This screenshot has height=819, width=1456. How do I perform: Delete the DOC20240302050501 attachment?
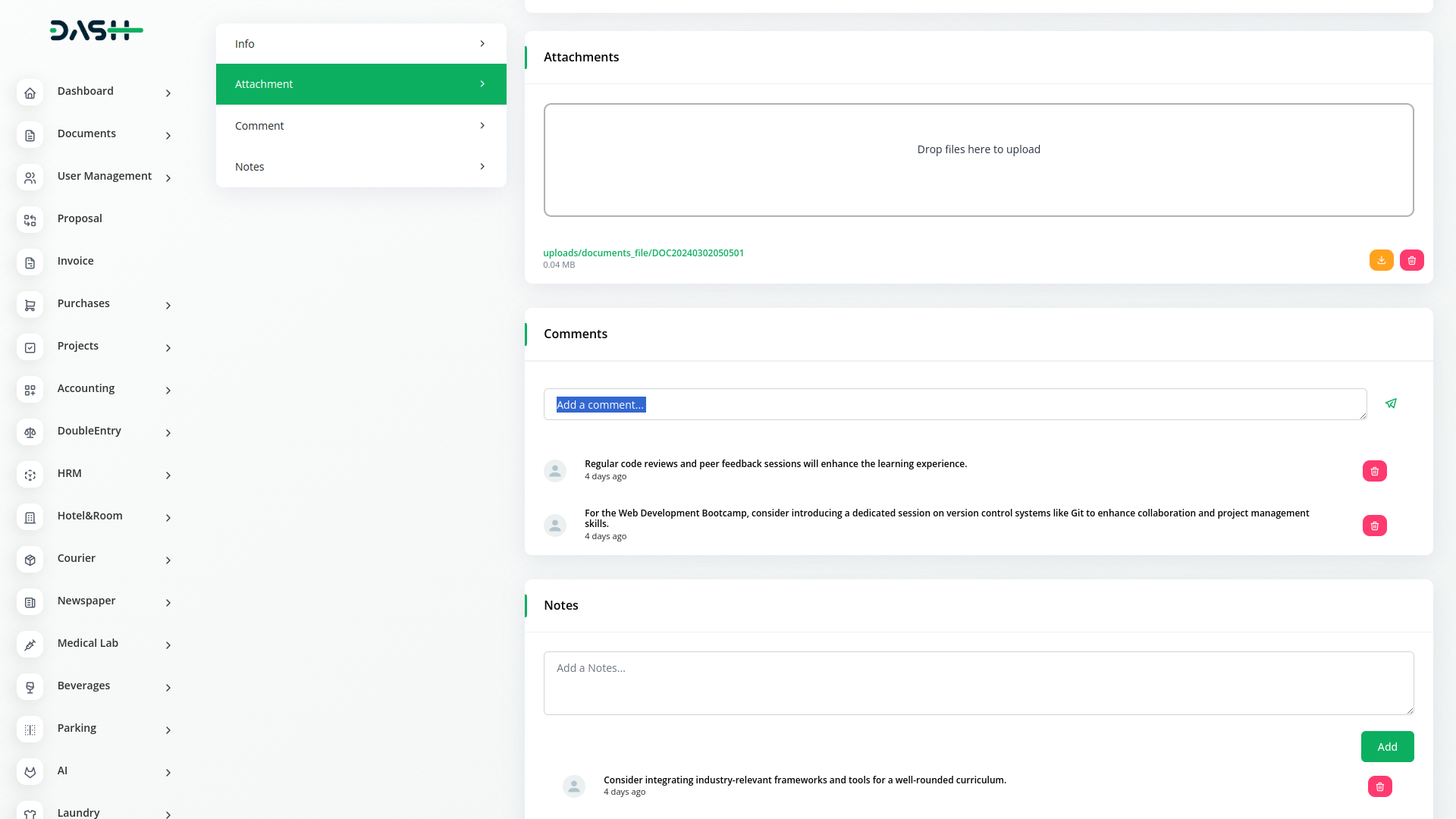click(x=1411, y=260)
